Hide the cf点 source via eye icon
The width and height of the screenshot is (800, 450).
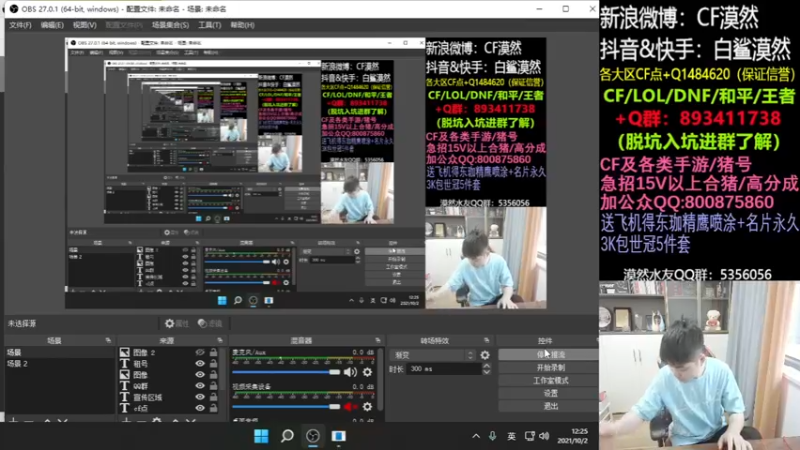pyautogui.click(x=200, y=408)
